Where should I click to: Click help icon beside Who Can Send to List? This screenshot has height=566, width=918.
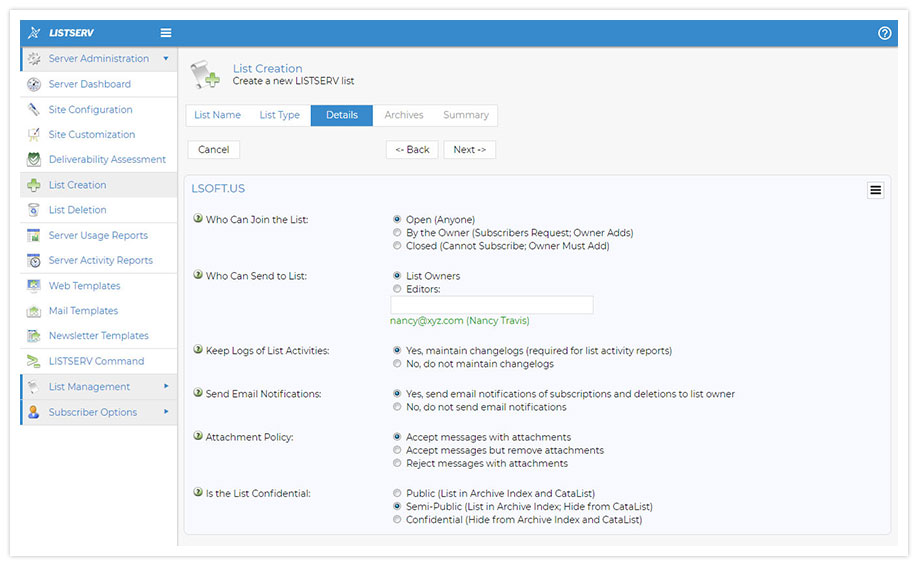tap(198, 275)
